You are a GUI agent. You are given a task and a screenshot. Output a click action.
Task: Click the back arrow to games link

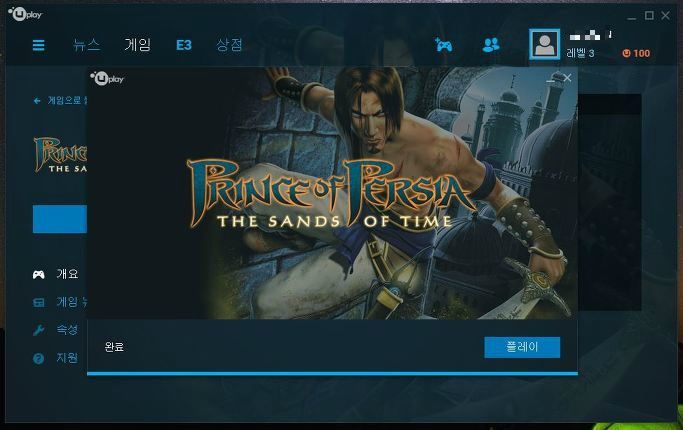pos(60,101)
